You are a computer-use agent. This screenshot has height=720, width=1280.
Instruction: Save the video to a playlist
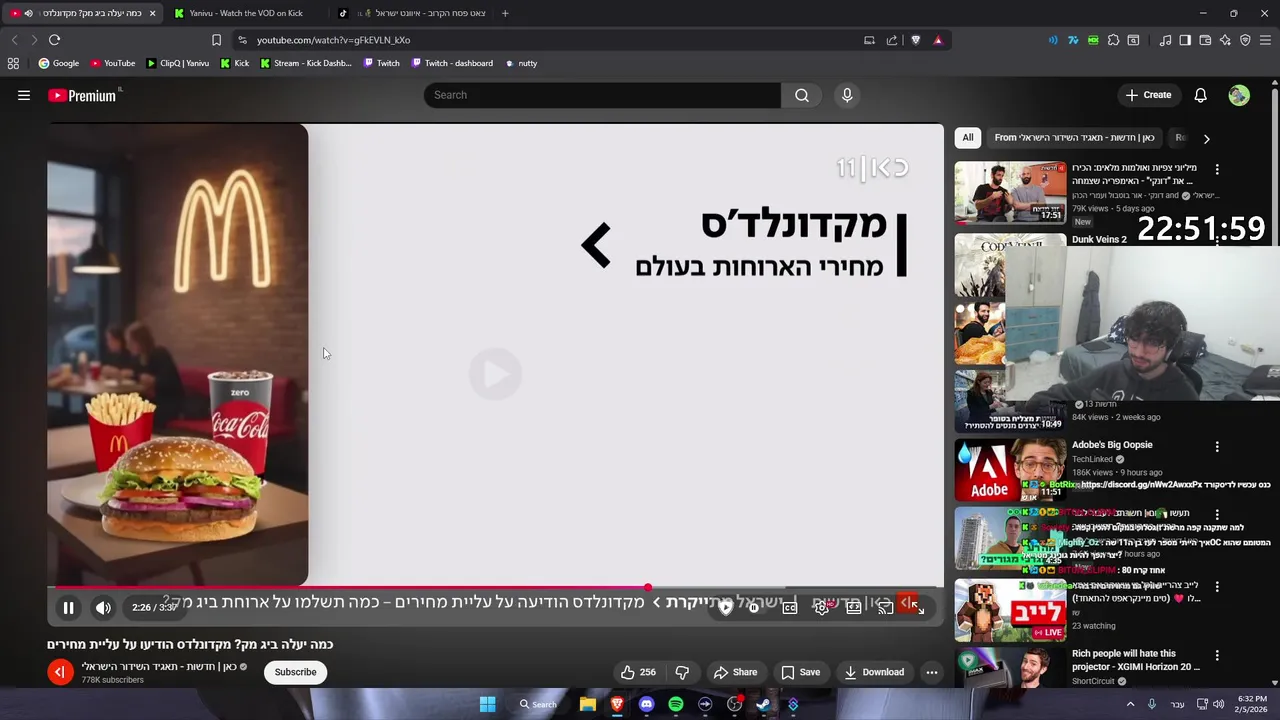(x=800, y=672)
